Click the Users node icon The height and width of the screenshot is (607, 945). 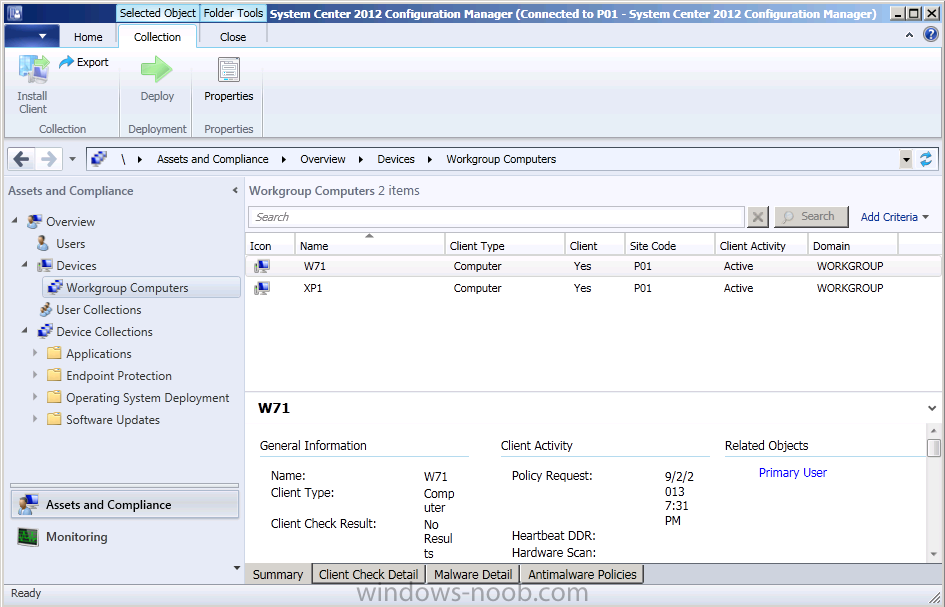point(43,244)
